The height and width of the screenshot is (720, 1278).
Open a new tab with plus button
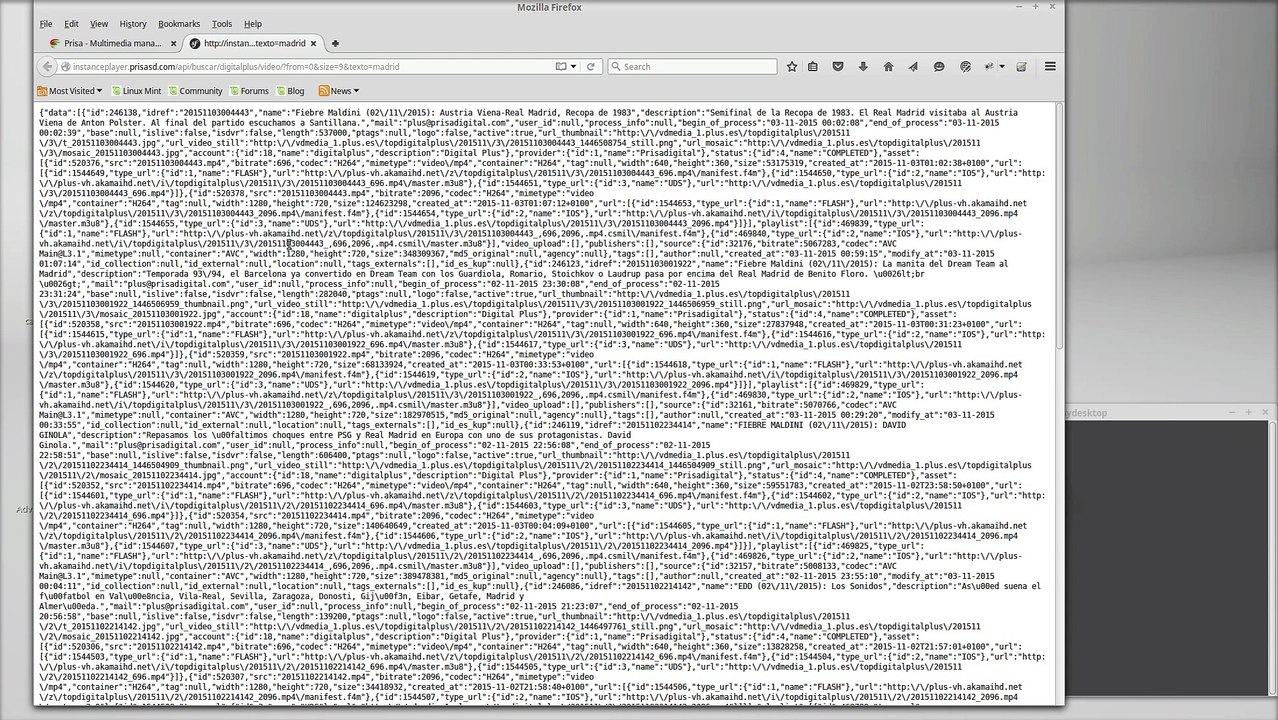[335, 44]
